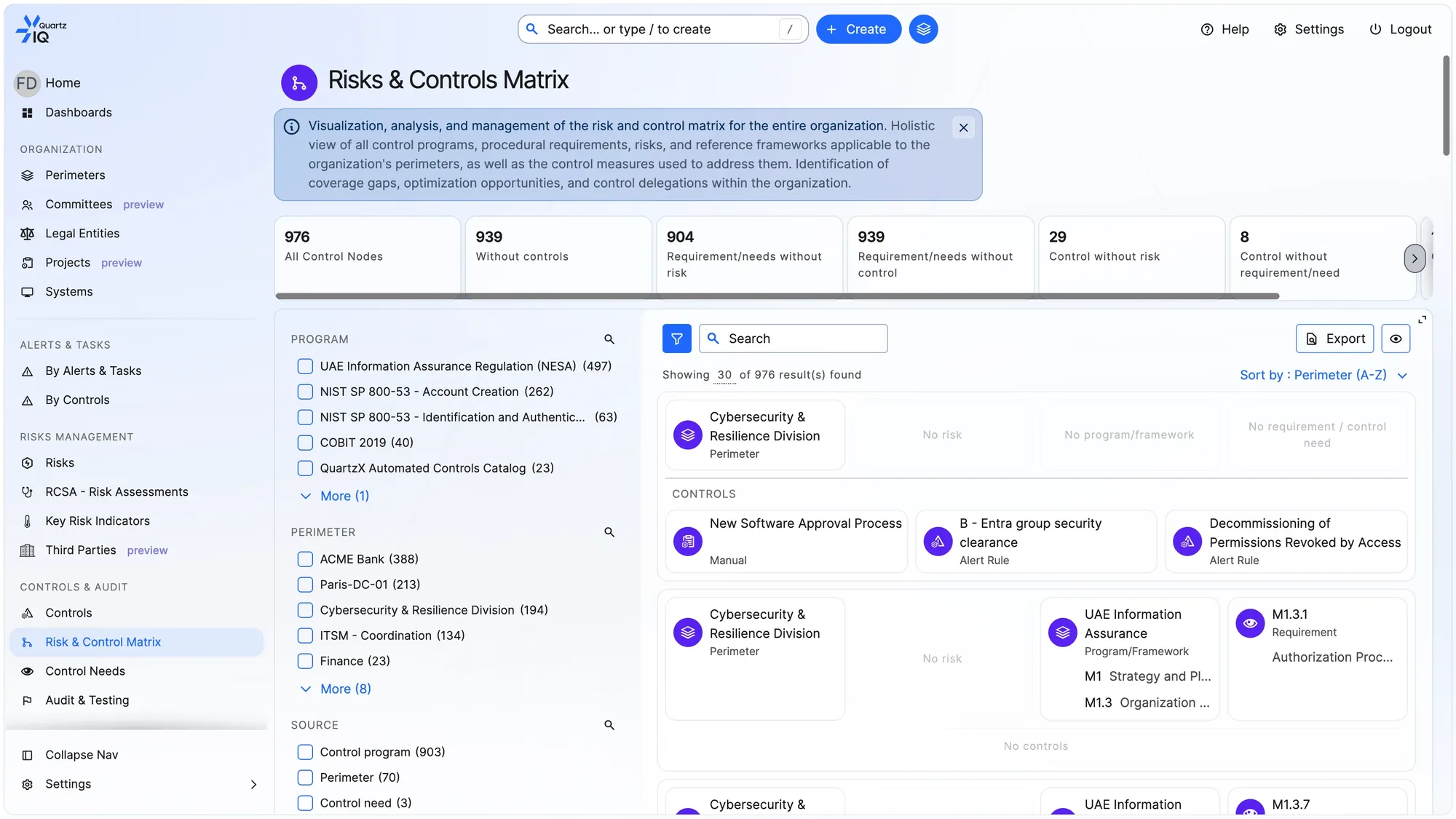Click the B - Entra group security clearance icon
The width and height of the screenshot is (1456, 819).
click(x=938, y=542)
